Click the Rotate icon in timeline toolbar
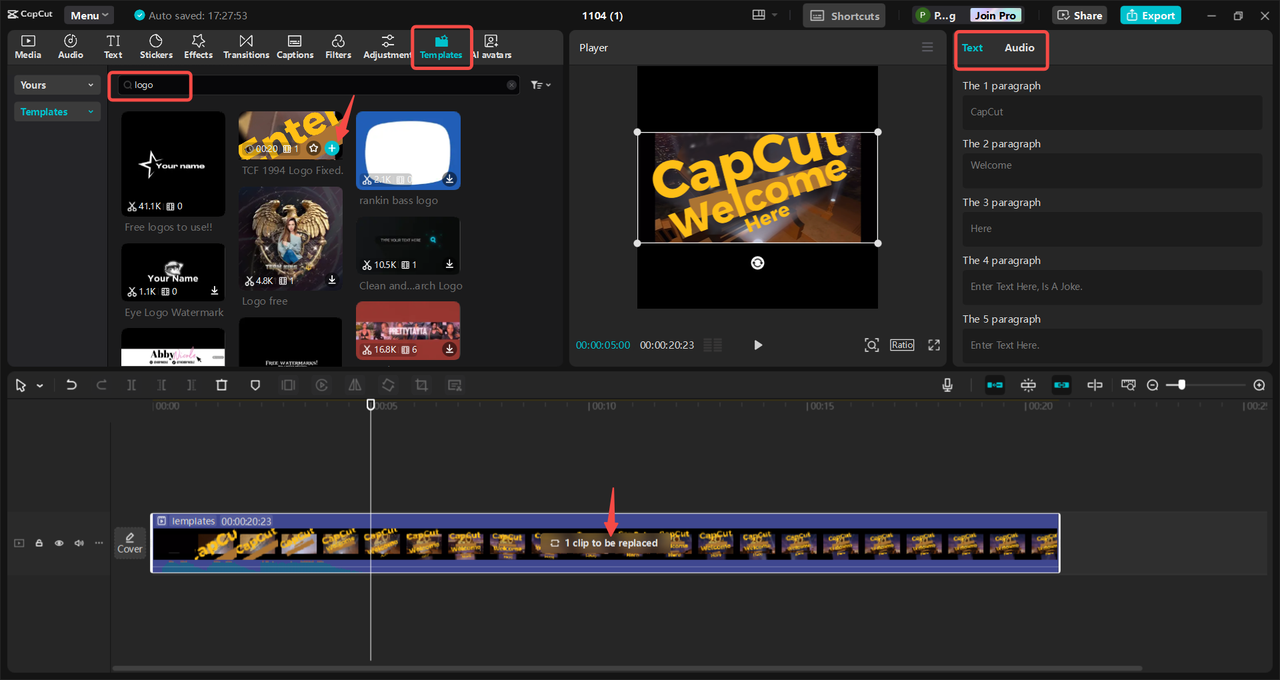This screenshot has height=680, width=1280. tap(388, 385)
